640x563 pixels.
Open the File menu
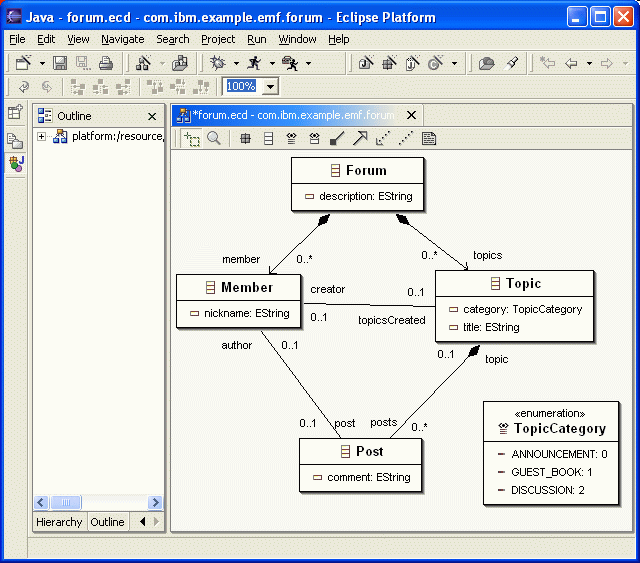(x=17, y=39)
